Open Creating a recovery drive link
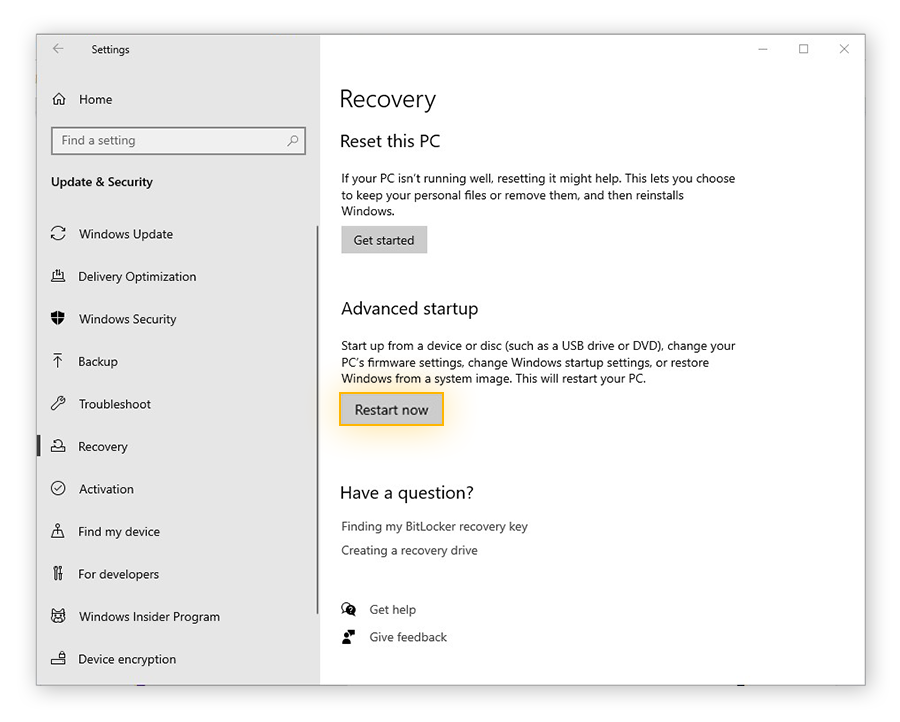The height and width of the screenshot is (722, 900). pyautogui.click(x=409, y=550)
